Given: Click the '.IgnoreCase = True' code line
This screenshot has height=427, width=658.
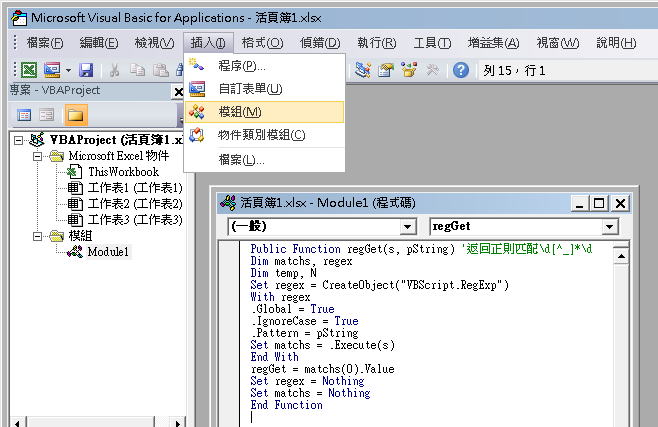Looking at the screenshot, I should [x=305, y=321].
